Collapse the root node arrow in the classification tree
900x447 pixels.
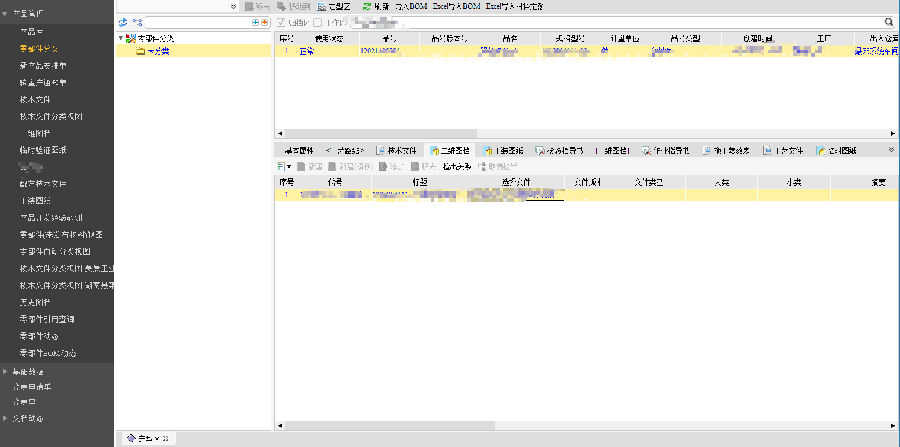coord(120,38)
